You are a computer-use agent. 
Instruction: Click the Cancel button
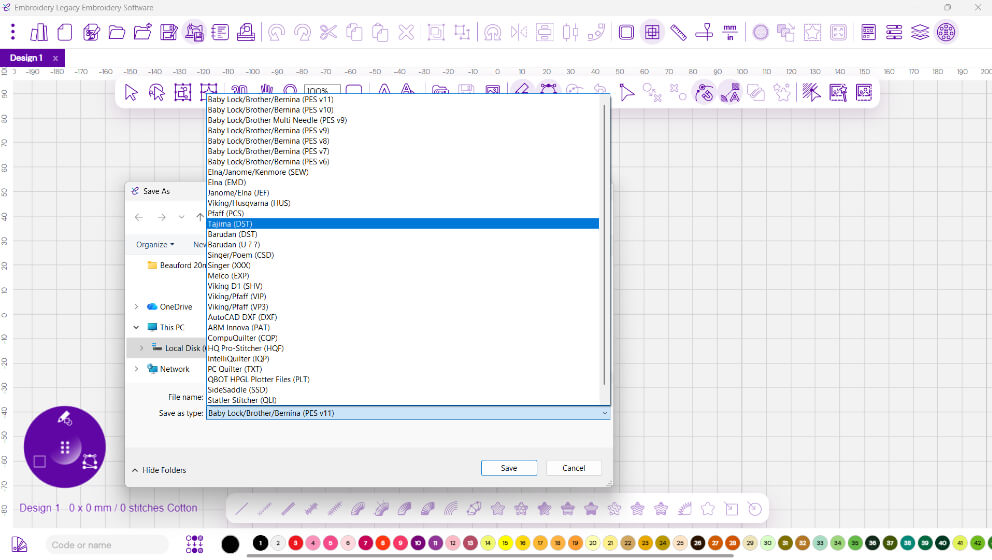(573, 468)
